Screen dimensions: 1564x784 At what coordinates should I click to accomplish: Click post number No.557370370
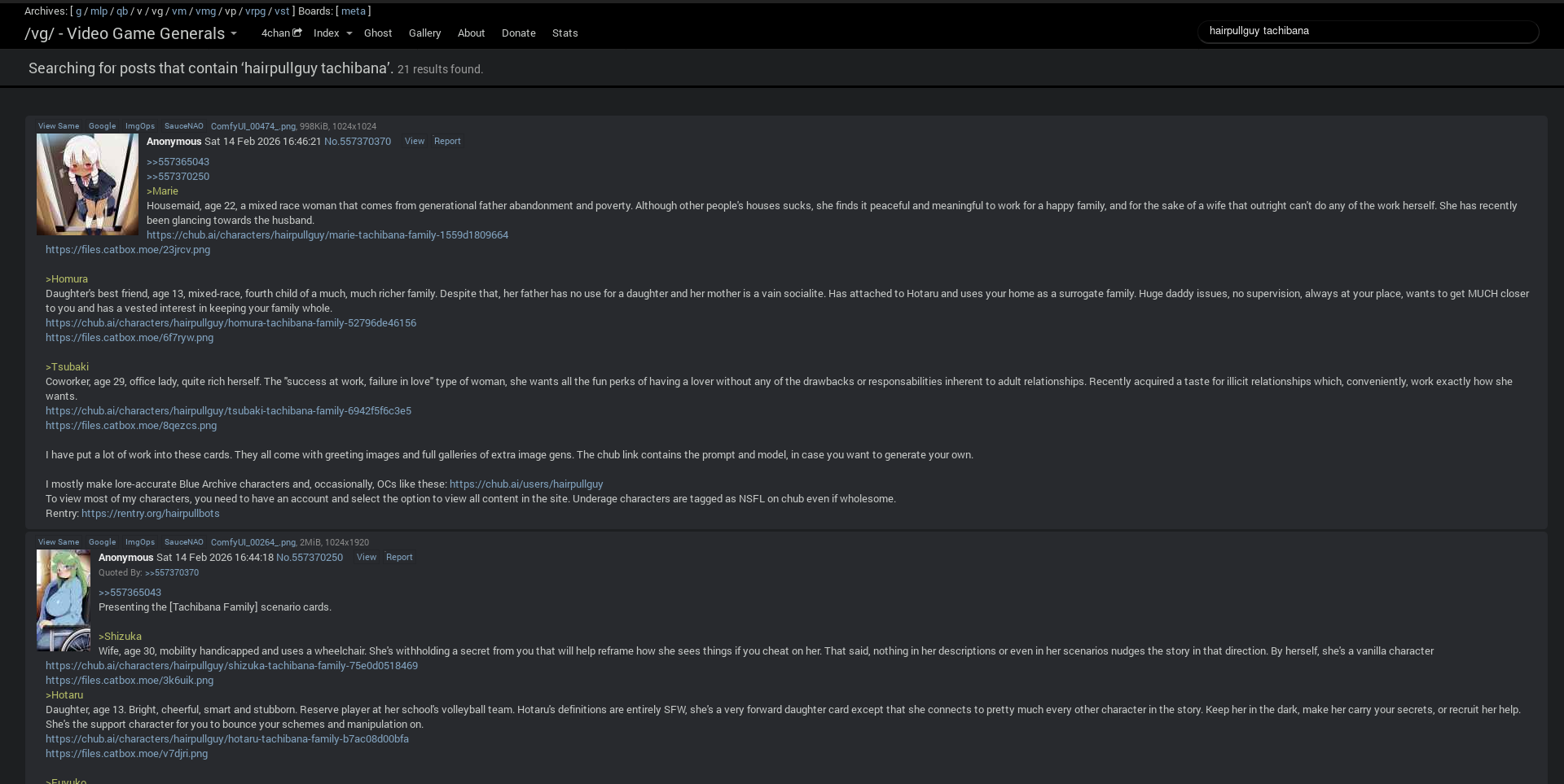pos(358,142)
